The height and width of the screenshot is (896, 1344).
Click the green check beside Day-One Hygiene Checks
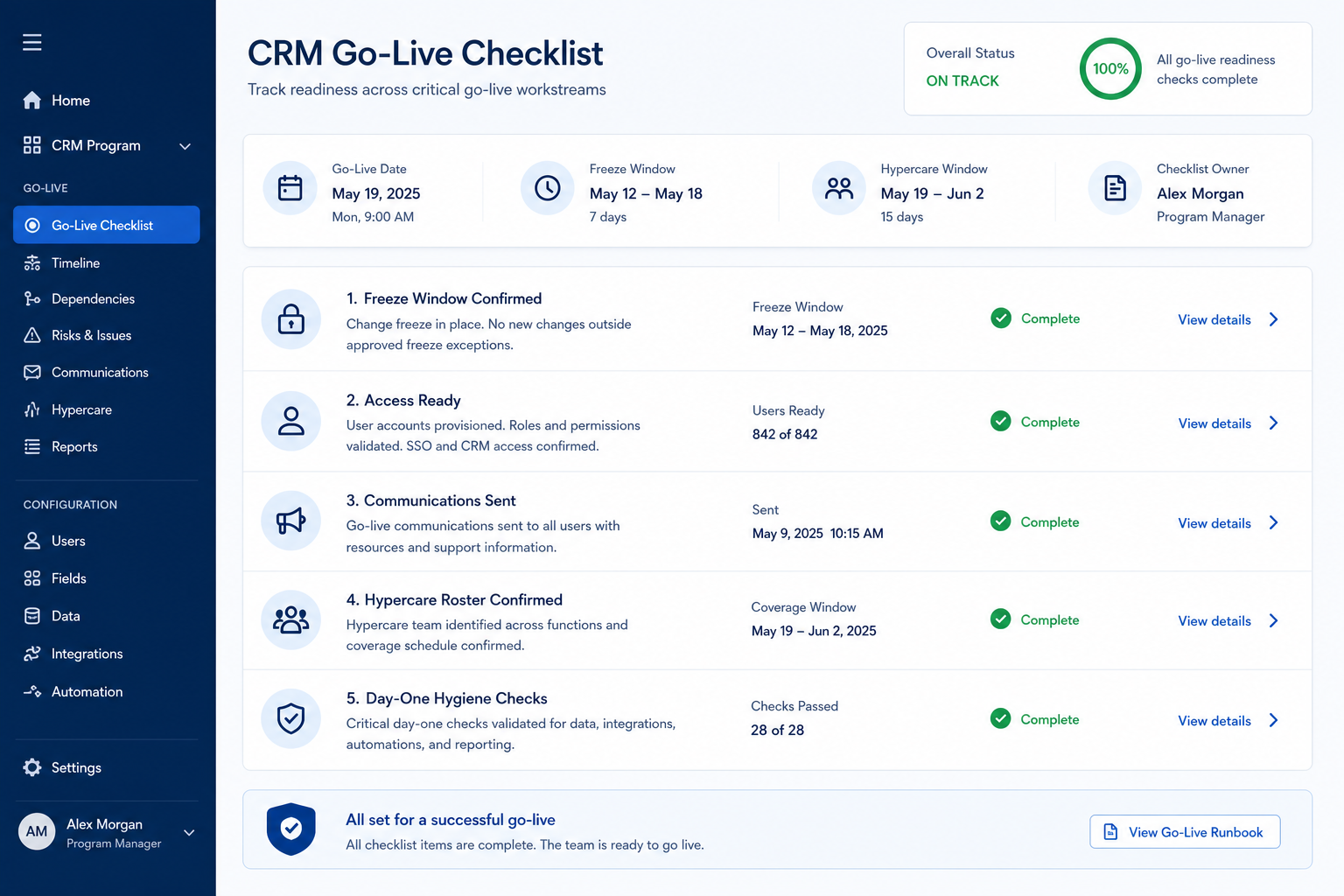1001,719
